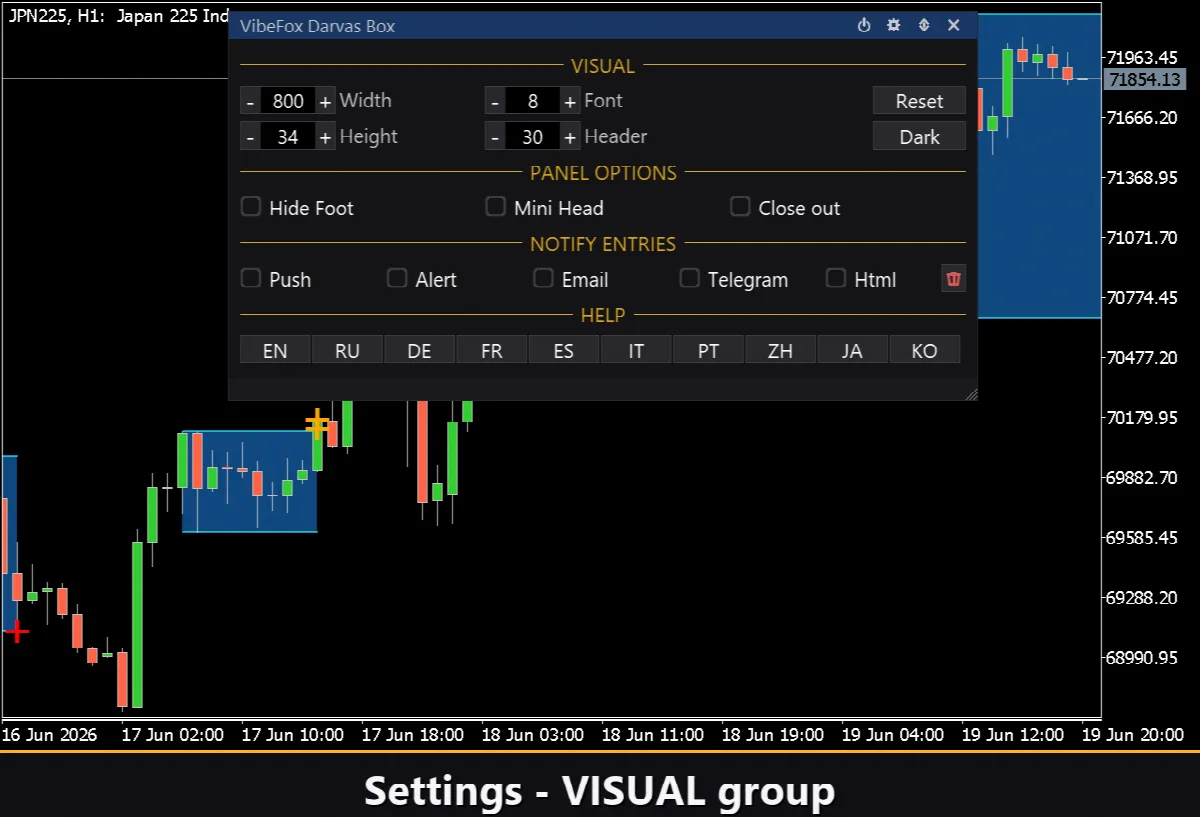Toggle the Email notification checkbox
Viewport: 1200px width, 817px height.
pos(543,278)
